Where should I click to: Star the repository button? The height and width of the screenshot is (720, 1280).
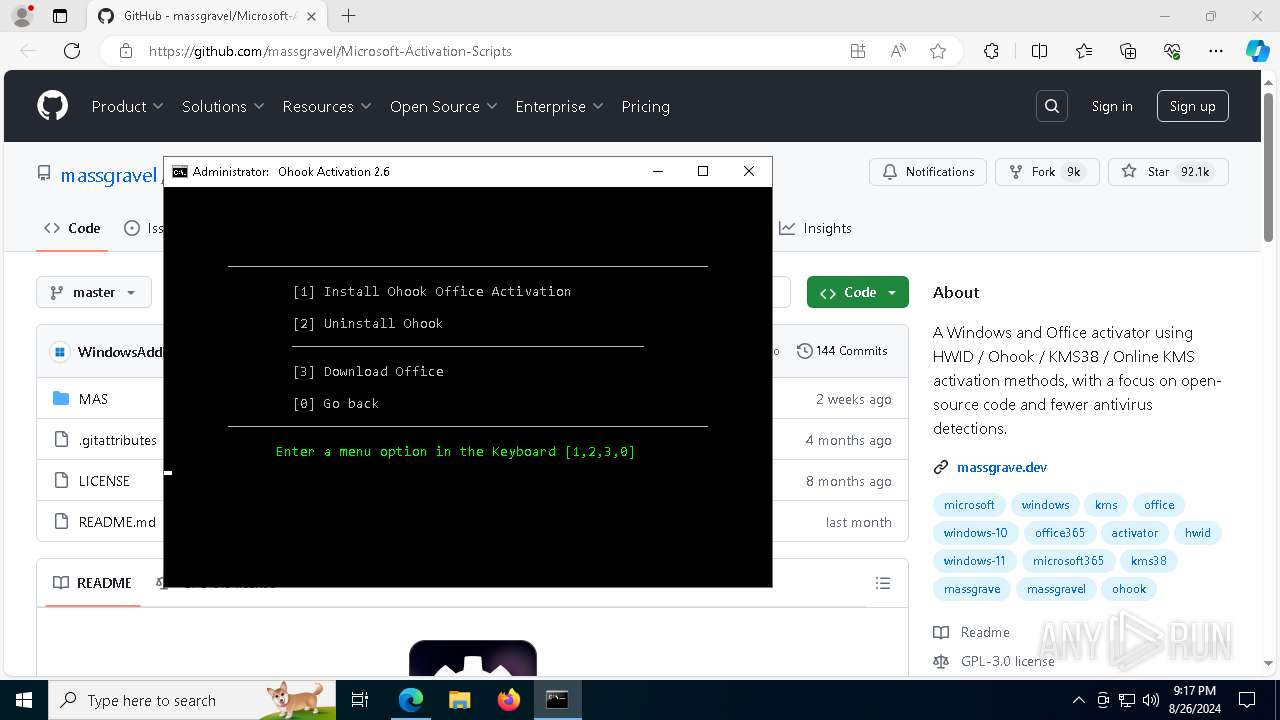click(x=1168, y=172)
